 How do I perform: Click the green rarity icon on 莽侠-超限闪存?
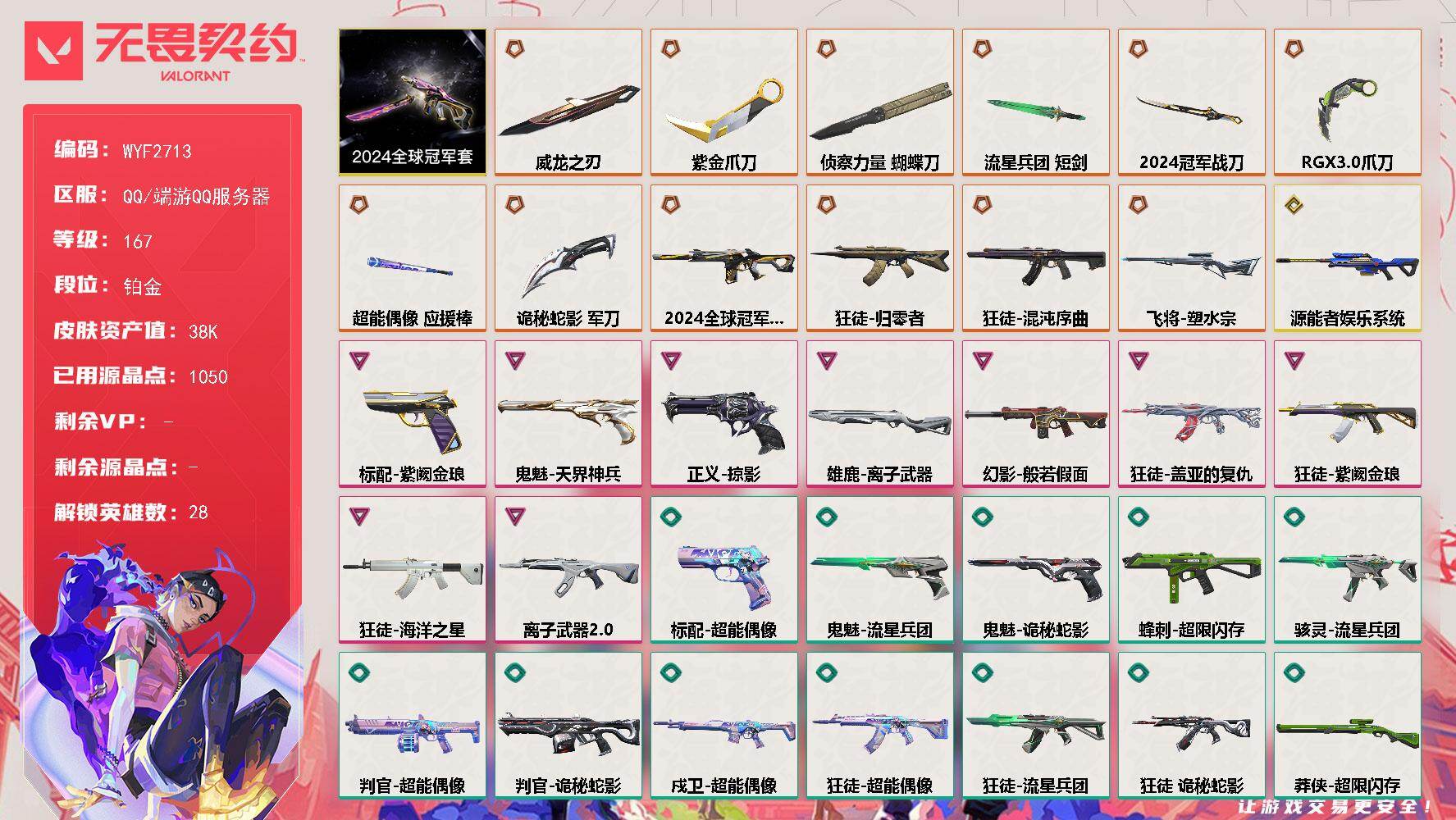[x=1294, y=672]
